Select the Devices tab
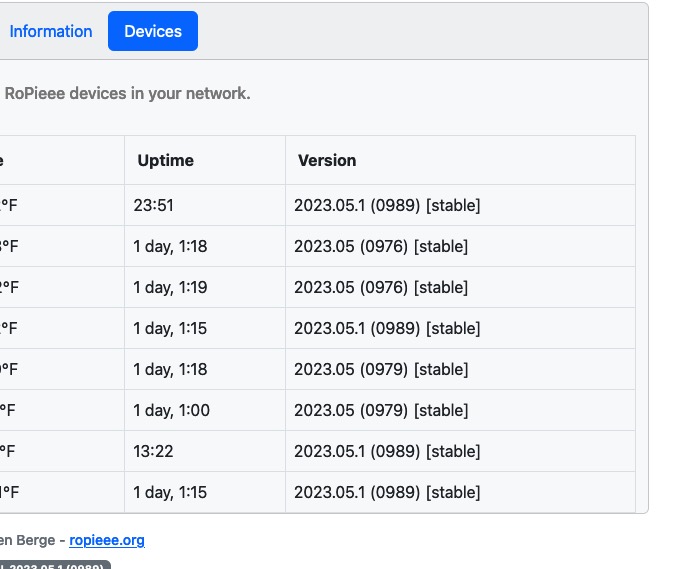The height and width of the screenshot is (569, 682). (153, 31)
